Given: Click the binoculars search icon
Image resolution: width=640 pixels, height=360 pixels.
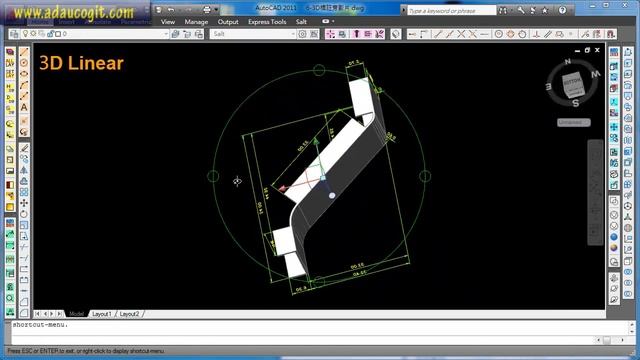Looking at the screenshot, I should coord(503,10).
